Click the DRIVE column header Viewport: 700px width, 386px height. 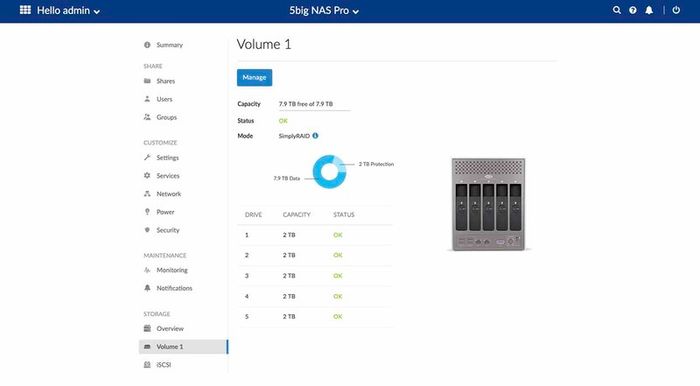coord(253,215)
